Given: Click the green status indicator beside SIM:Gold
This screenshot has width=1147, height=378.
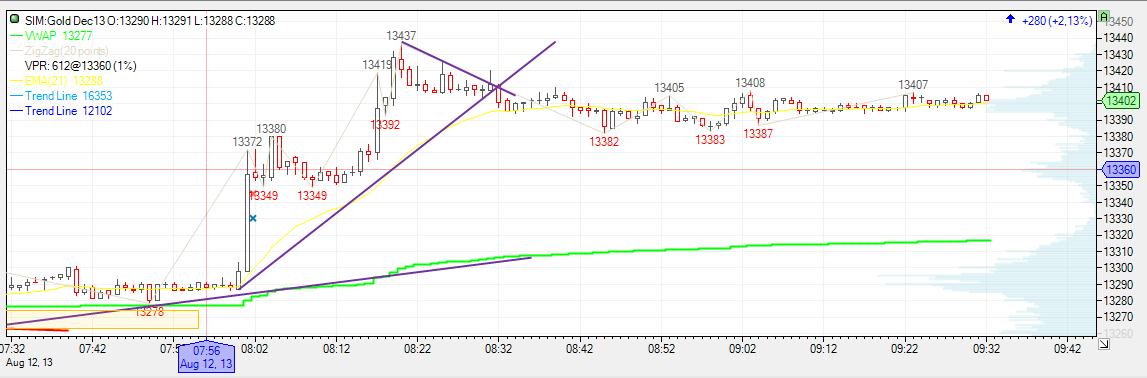Looking at the screenshot, I should [x=15, y=20].
